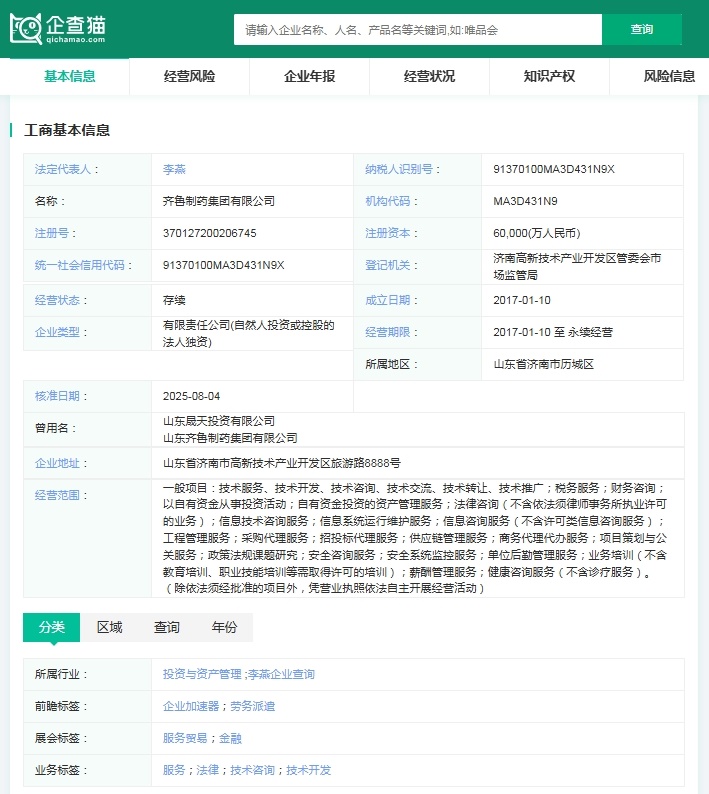Select former name 山东晟天投资有限公司

[x=219, y=421]
